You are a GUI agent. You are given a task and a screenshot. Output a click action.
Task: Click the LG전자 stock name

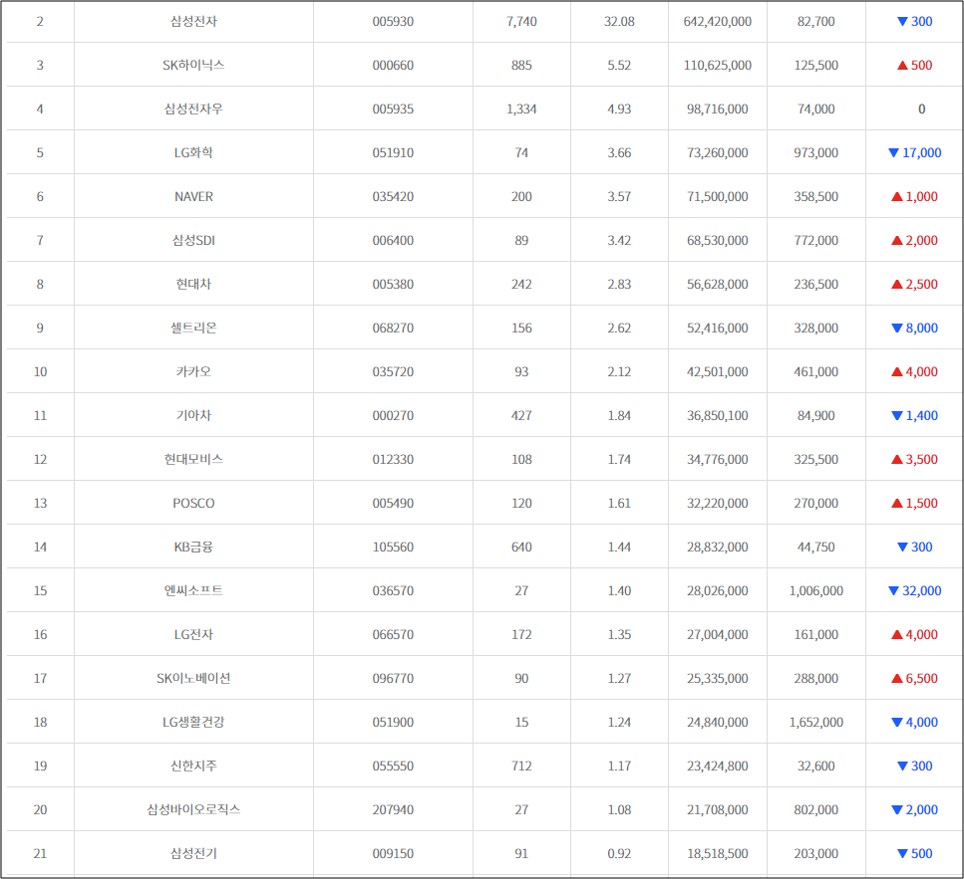[193, 634]
